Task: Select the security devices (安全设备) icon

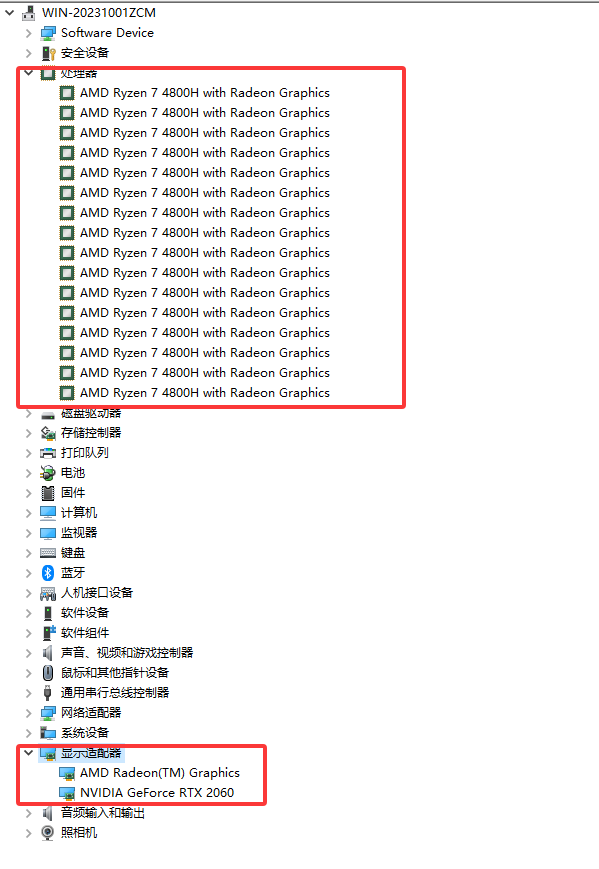Action: tap(48, 53)
